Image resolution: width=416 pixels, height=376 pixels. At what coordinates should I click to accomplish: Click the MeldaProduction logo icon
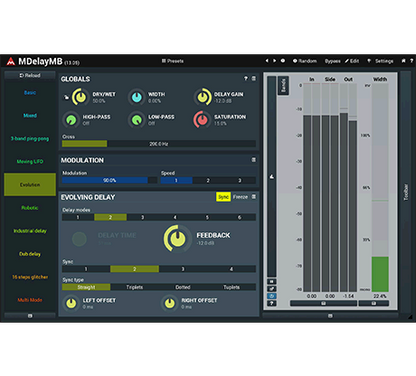pos(11,61)
